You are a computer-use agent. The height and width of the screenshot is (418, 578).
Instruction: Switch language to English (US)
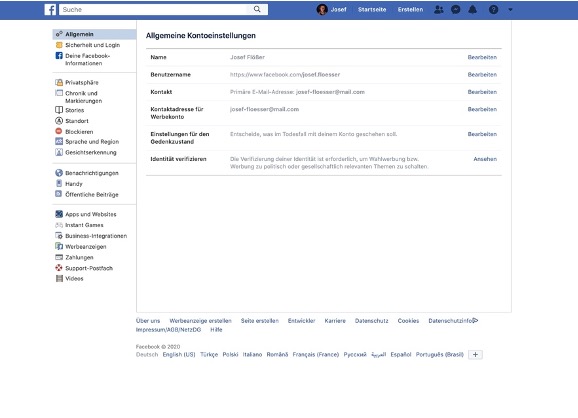click(179, 354)
